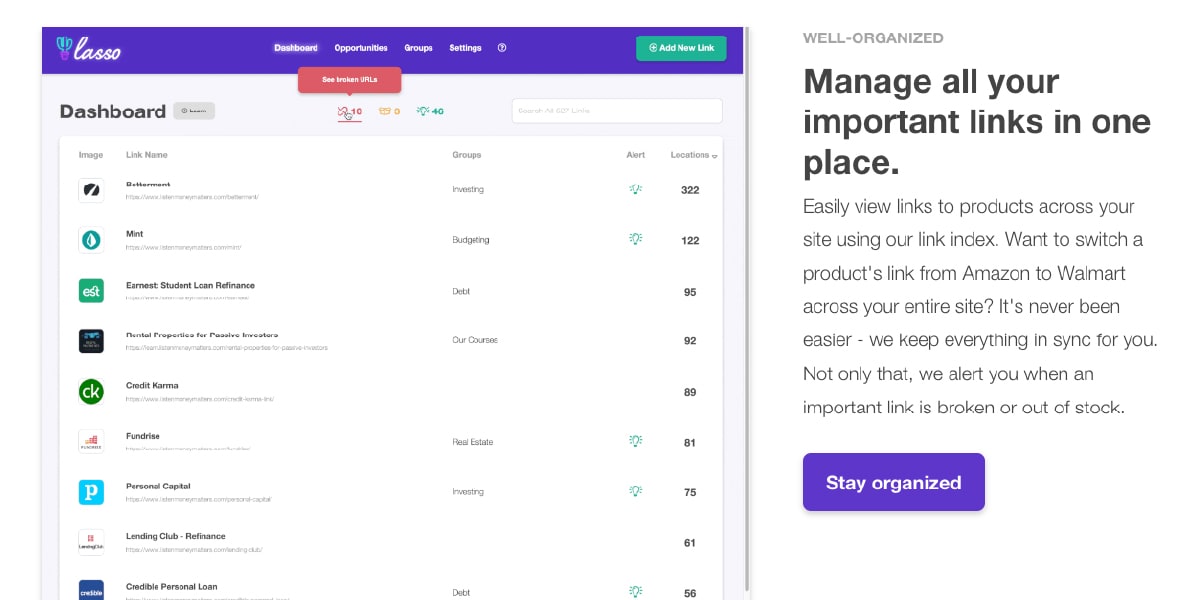Click the 89 locations count

(690, 392)
